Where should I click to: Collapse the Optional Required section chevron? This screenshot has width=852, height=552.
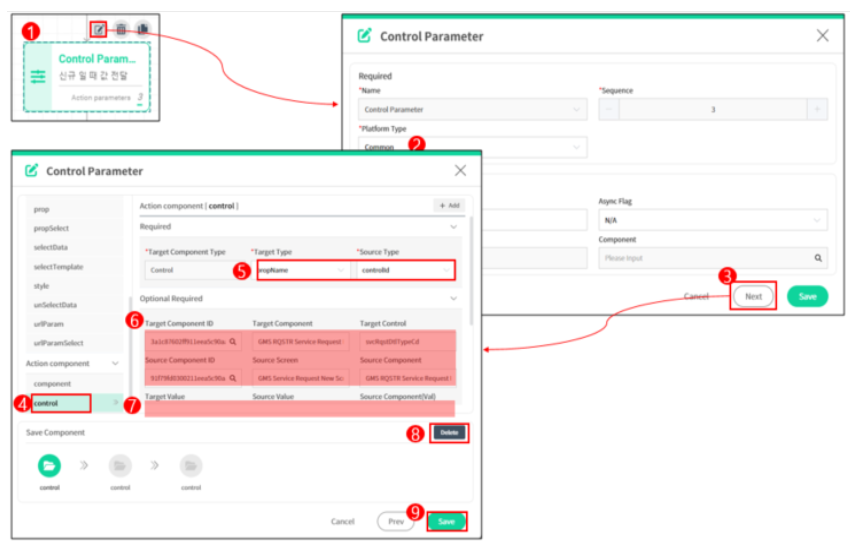click(454, 298)
